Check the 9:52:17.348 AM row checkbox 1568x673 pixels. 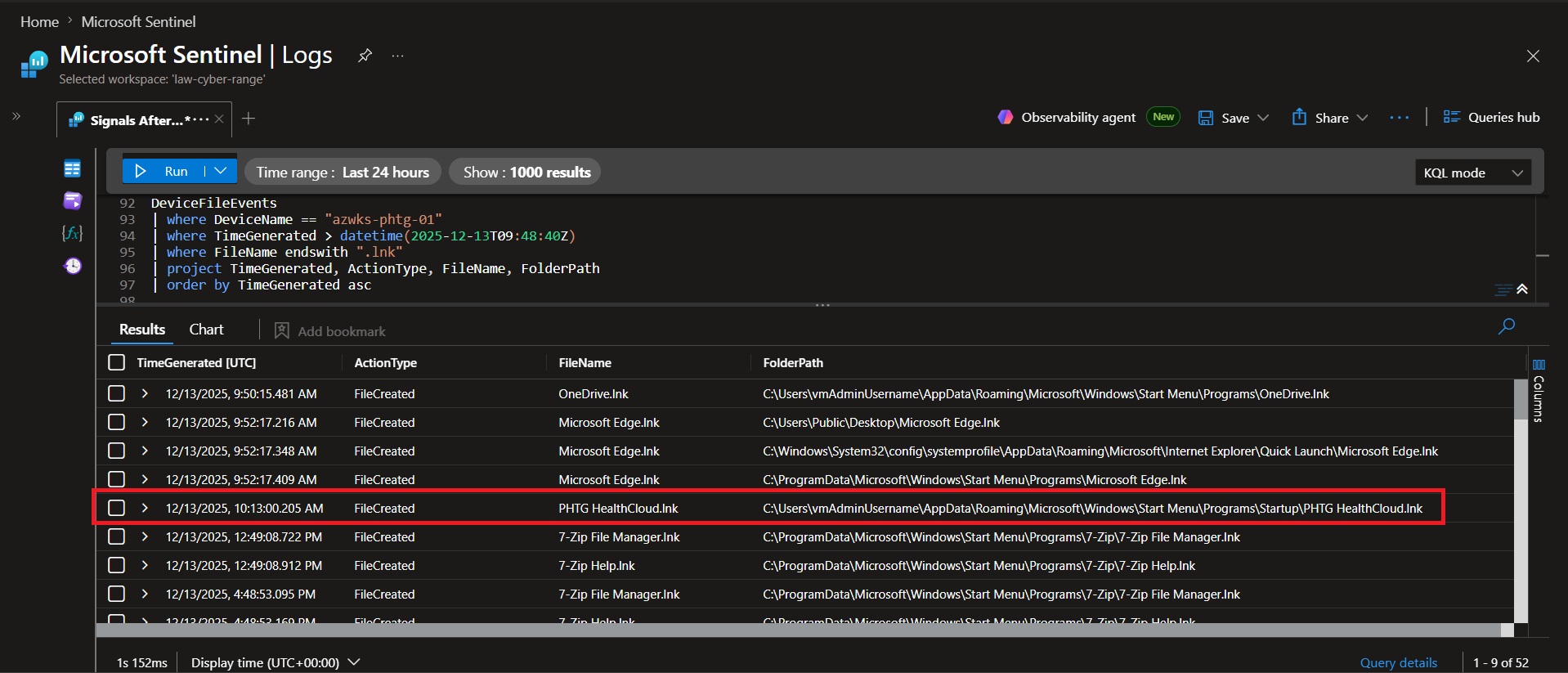pos(117,451)
